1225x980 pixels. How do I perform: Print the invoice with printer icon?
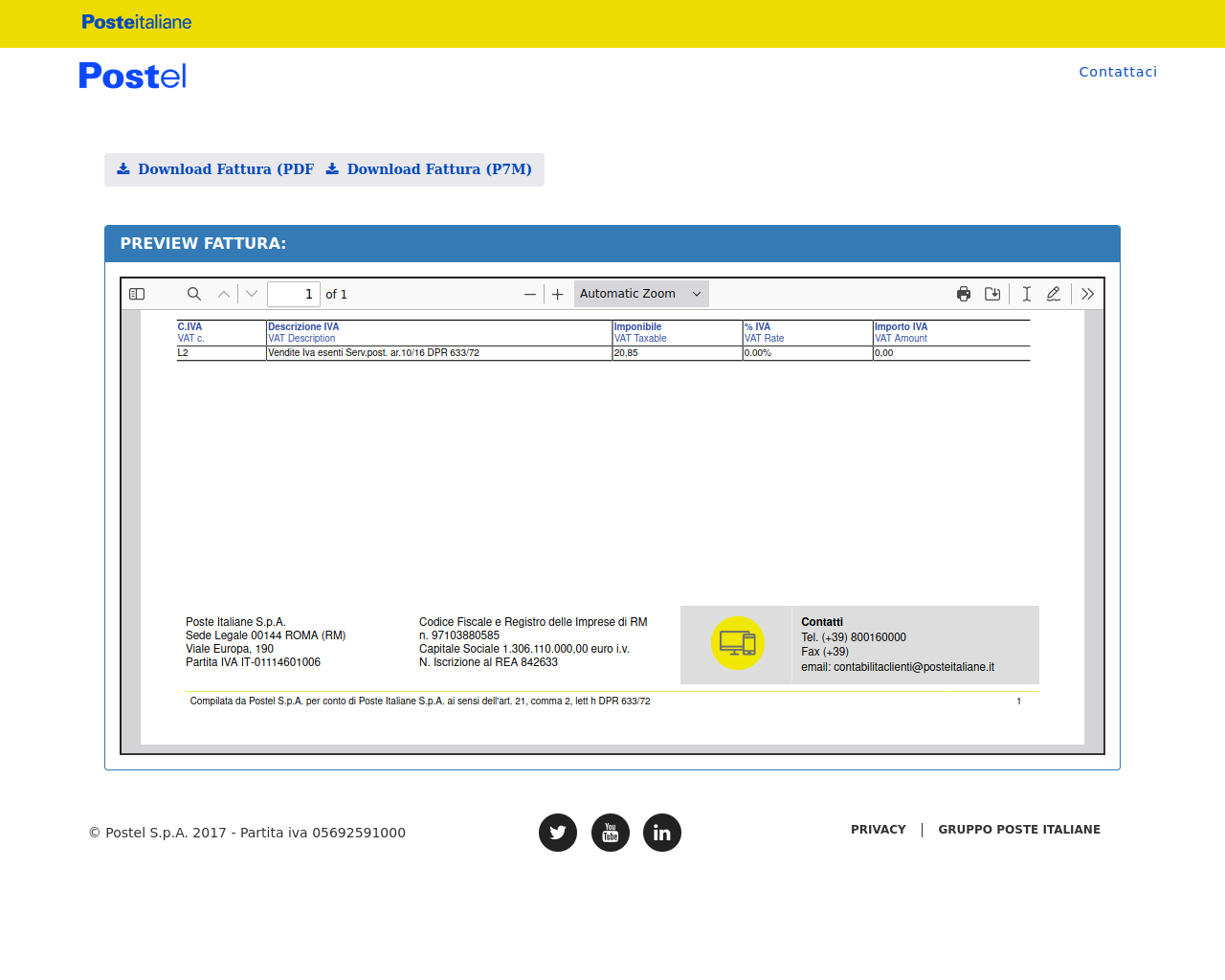click(964, 294)
